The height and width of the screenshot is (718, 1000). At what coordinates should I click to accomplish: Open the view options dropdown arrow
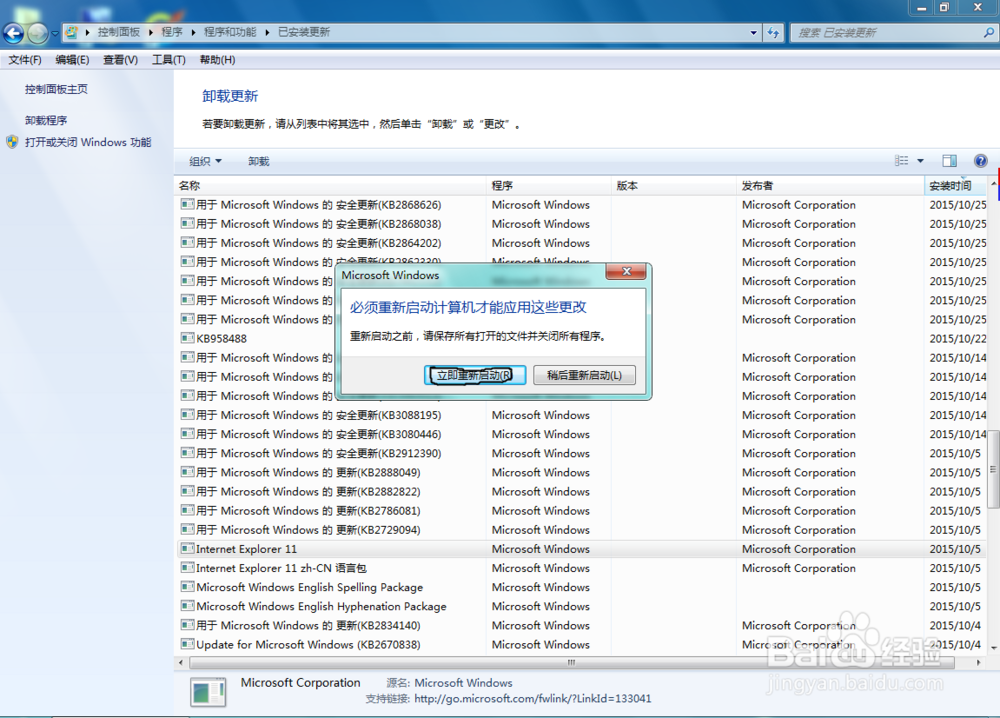click(920, 161)
